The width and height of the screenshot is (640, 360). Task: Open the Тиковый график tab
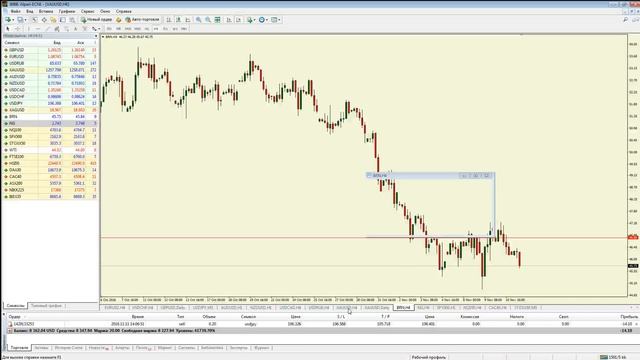tap(46, 306)
